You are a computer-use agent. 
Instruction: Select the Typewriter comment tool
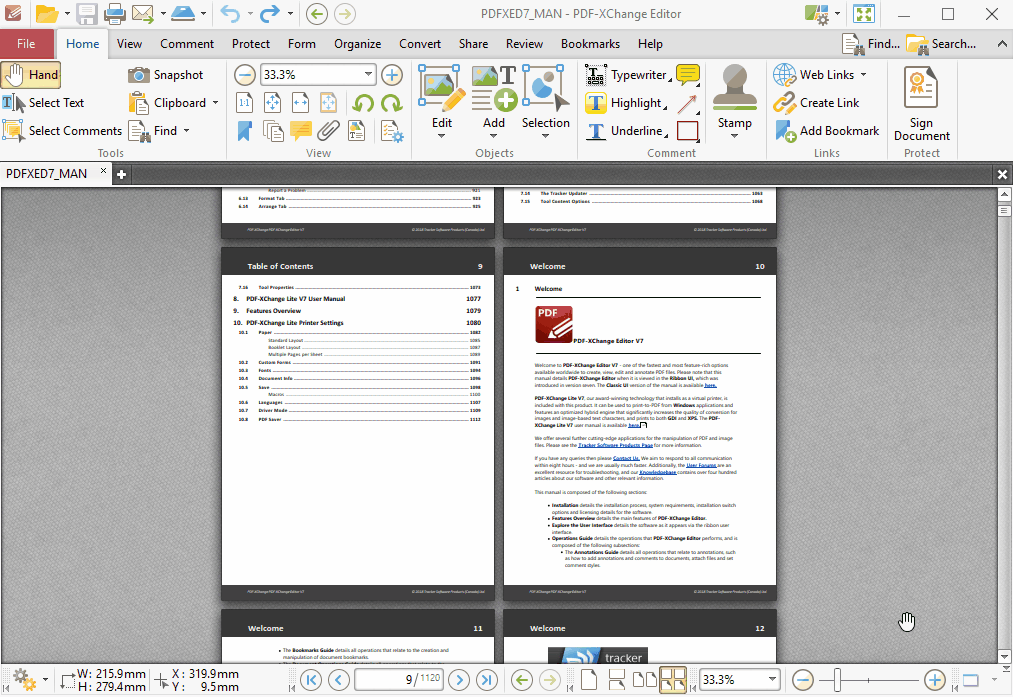627,75
